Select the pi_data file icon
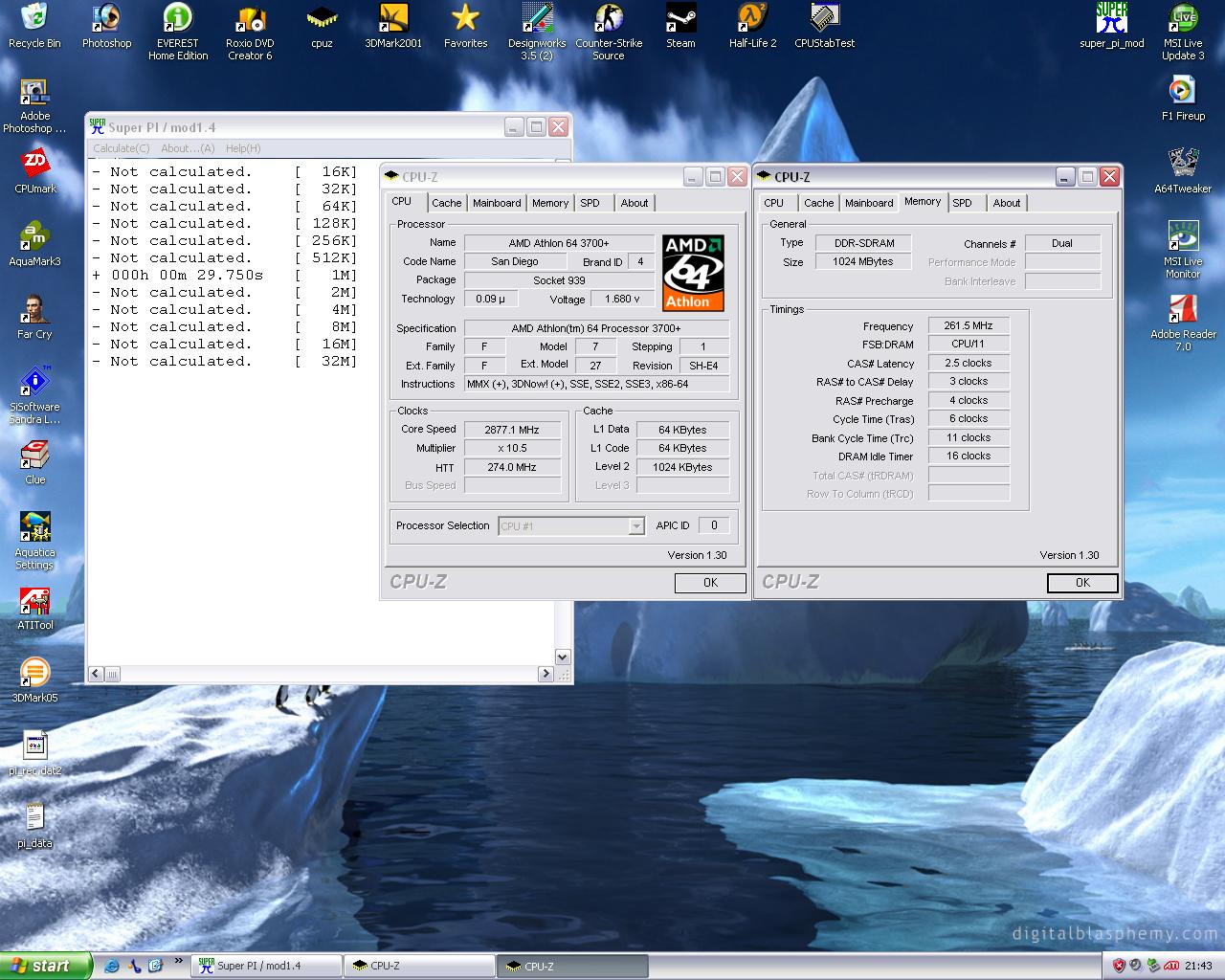The height and width of the screenshot is (980, 1225). click(34, 826)
